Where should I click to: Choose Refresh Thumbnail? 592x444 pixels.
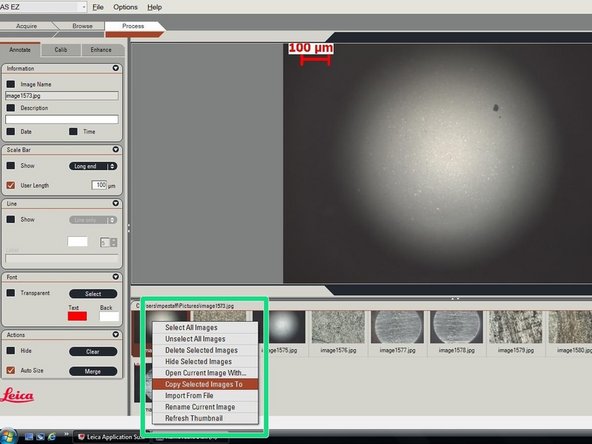coord(205,418)
